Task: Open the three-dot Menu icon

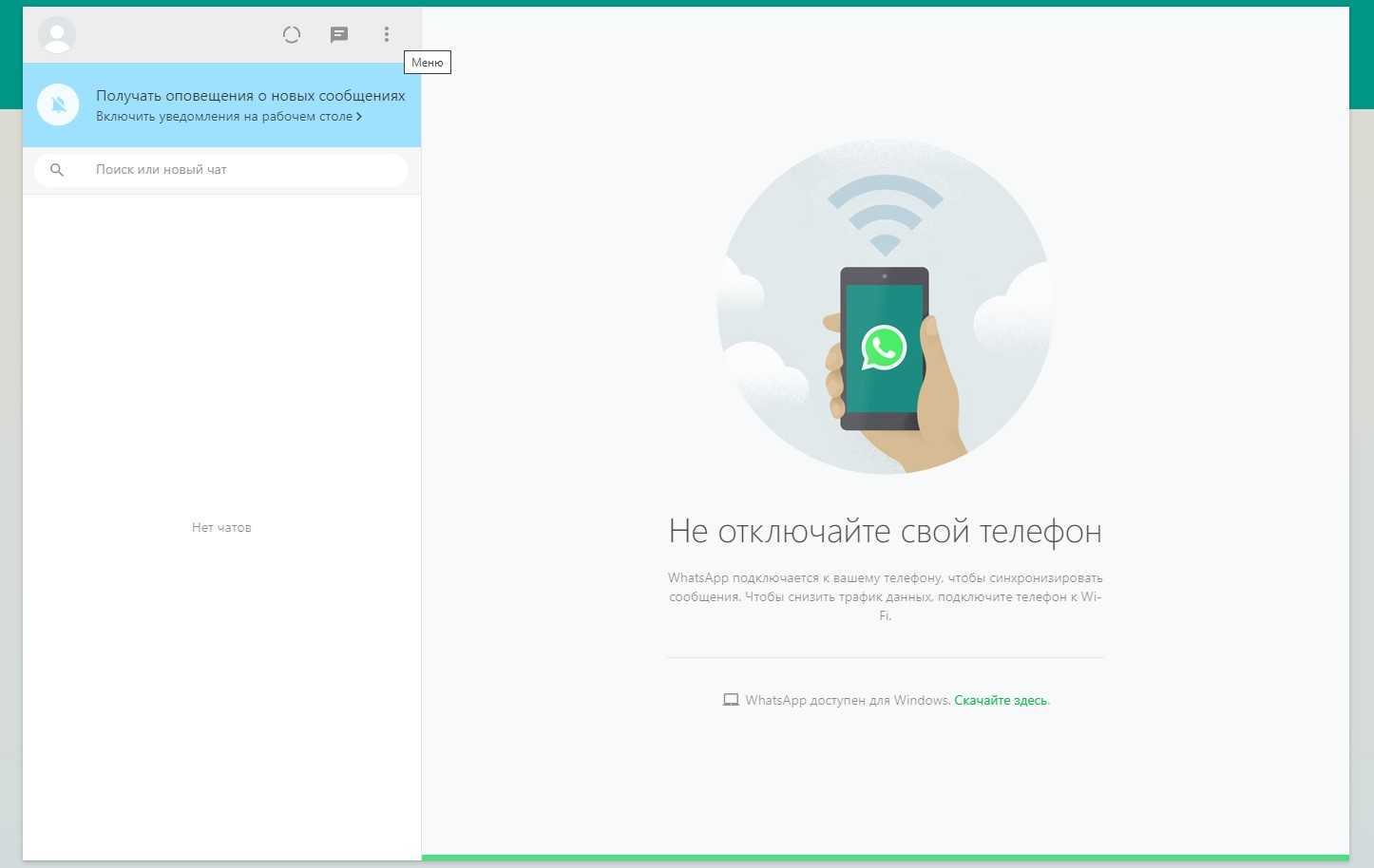Action: 386,35
